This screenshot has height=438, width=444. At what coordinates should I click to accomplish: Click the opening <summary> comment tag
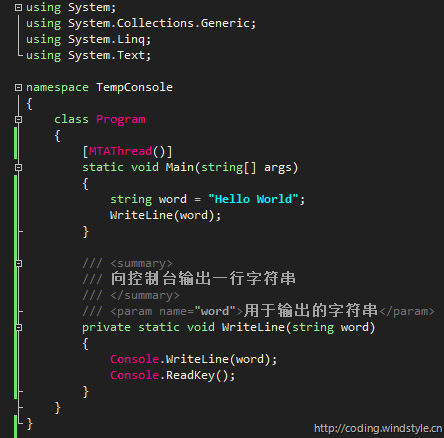142,263
